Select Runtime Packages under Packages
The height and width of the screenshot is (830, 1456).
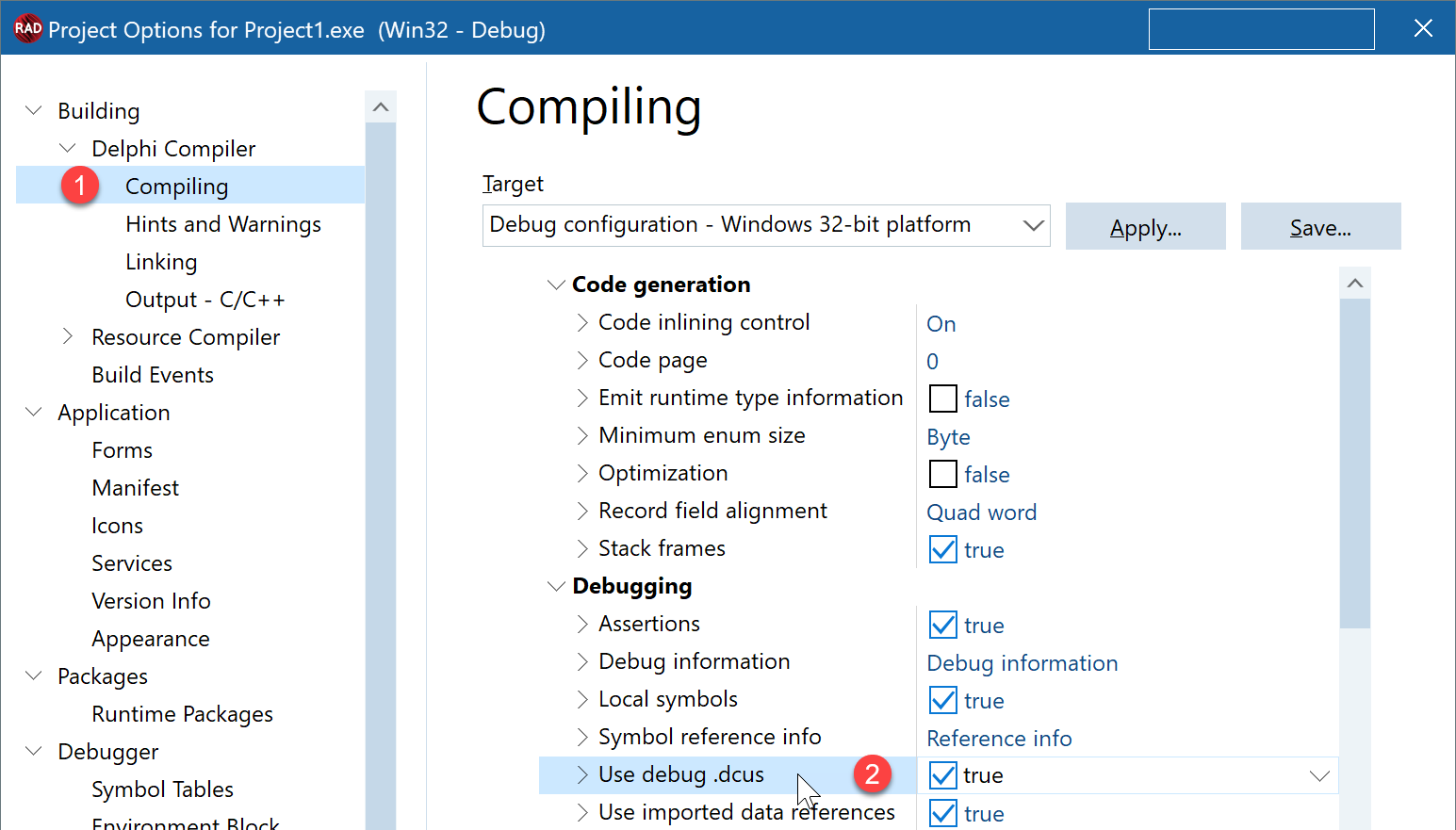tap(182, 713)
